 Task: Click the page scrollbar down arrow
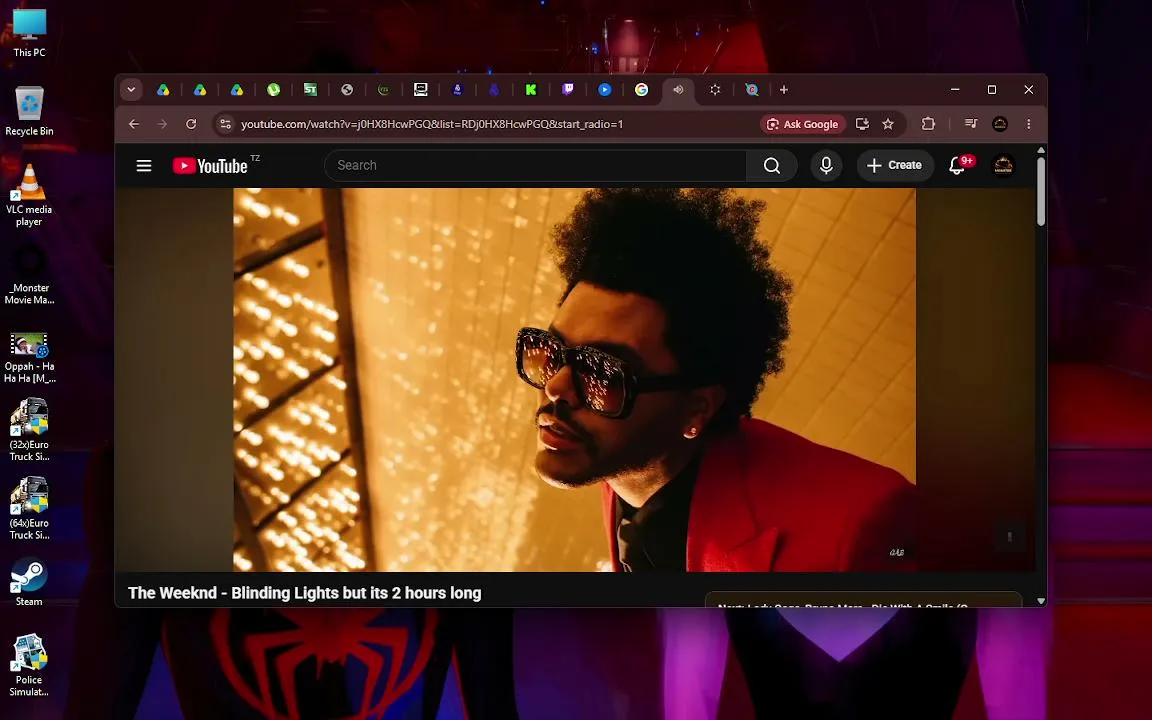click(1041, 601)
